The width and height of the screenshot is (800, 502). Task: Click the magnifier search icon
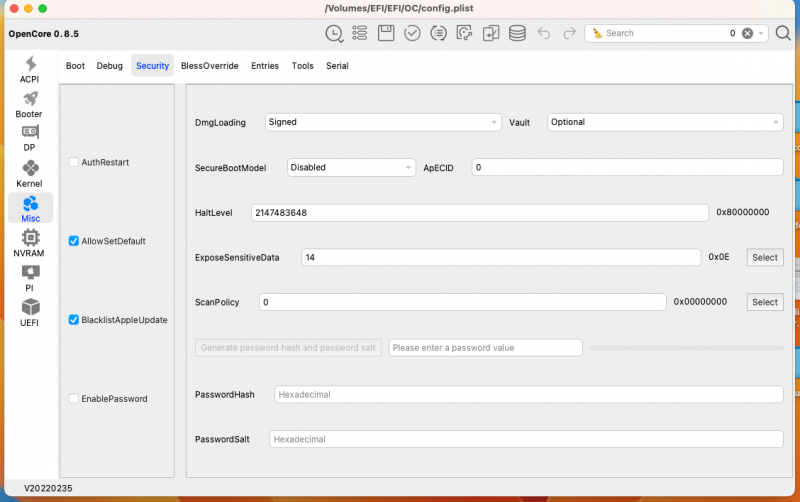pyautogui.click(x=783, y=33)
